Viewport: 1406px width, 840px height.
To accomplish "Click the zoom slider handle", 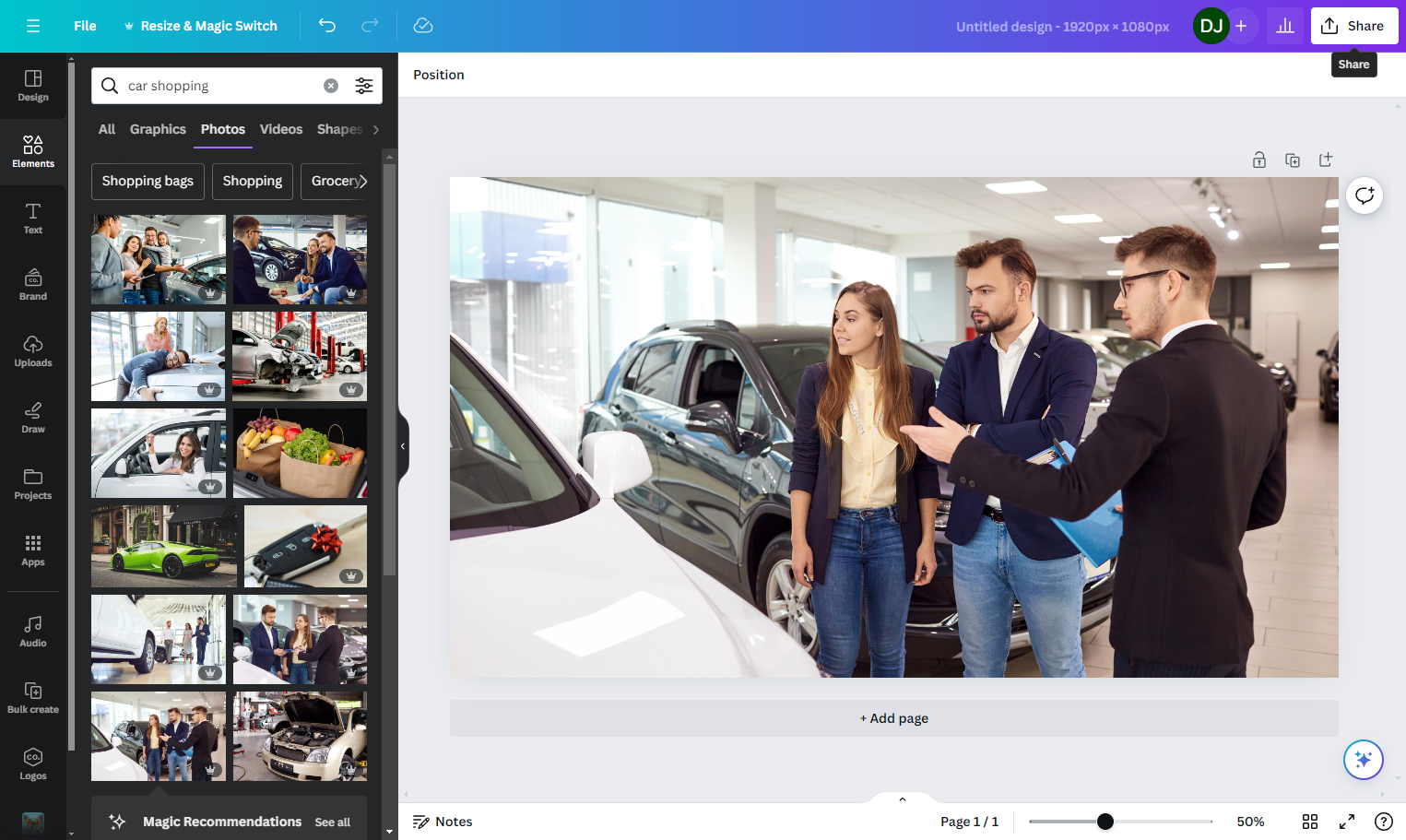I will [x=1105, y=822].
